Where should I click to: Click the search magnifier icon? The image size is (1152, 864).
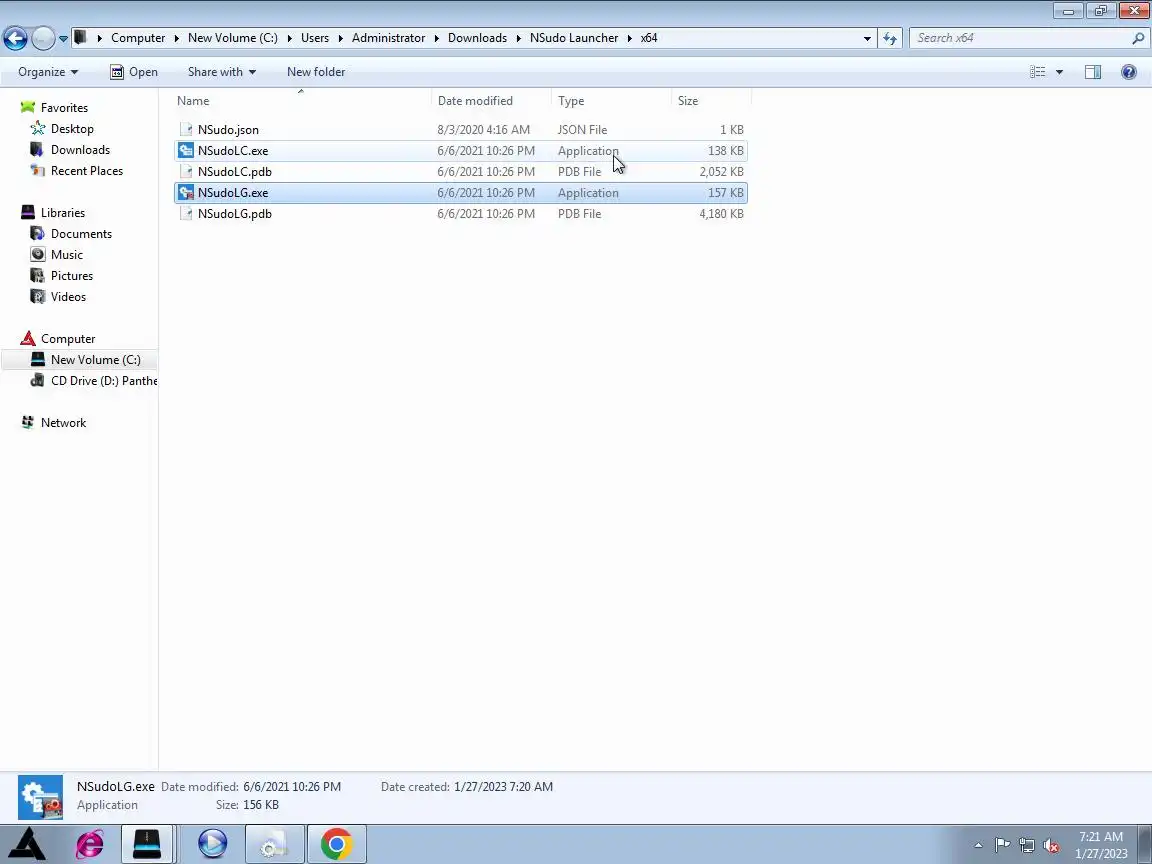click(1138, 38)
